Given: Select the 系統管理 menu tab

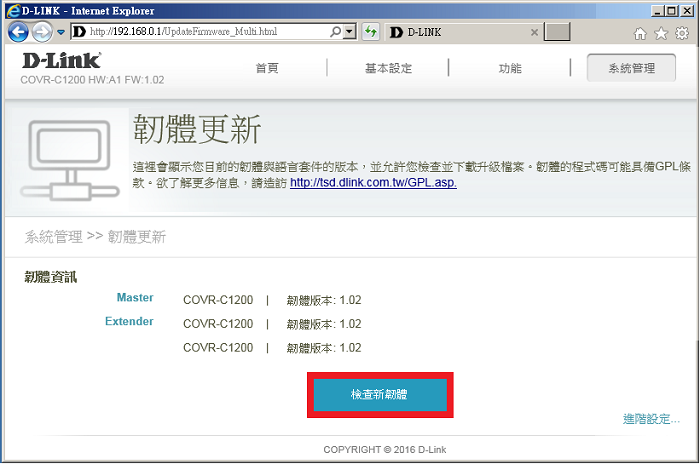Looking at the screenshot, I should 631,69.
